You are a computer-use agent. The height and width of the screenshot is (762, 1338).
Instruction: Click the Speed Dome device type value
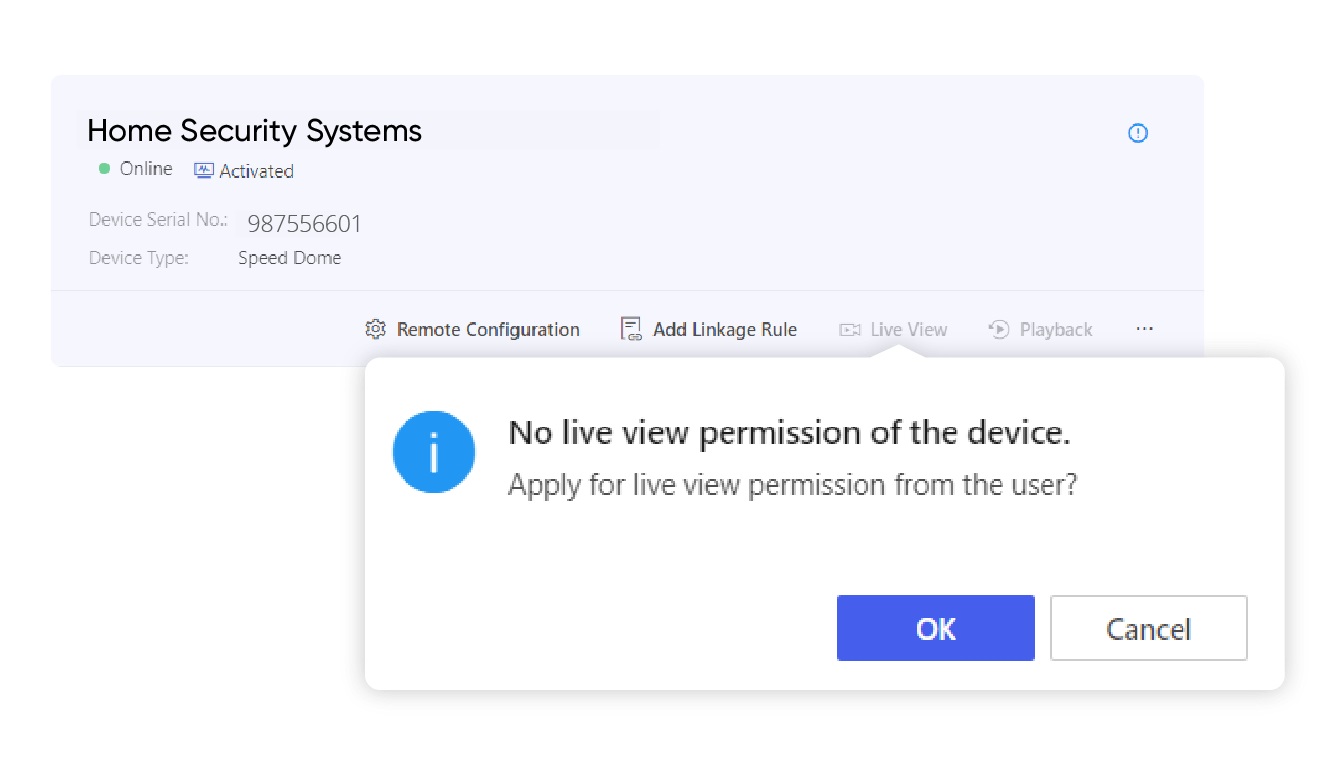tap(289, 258)
